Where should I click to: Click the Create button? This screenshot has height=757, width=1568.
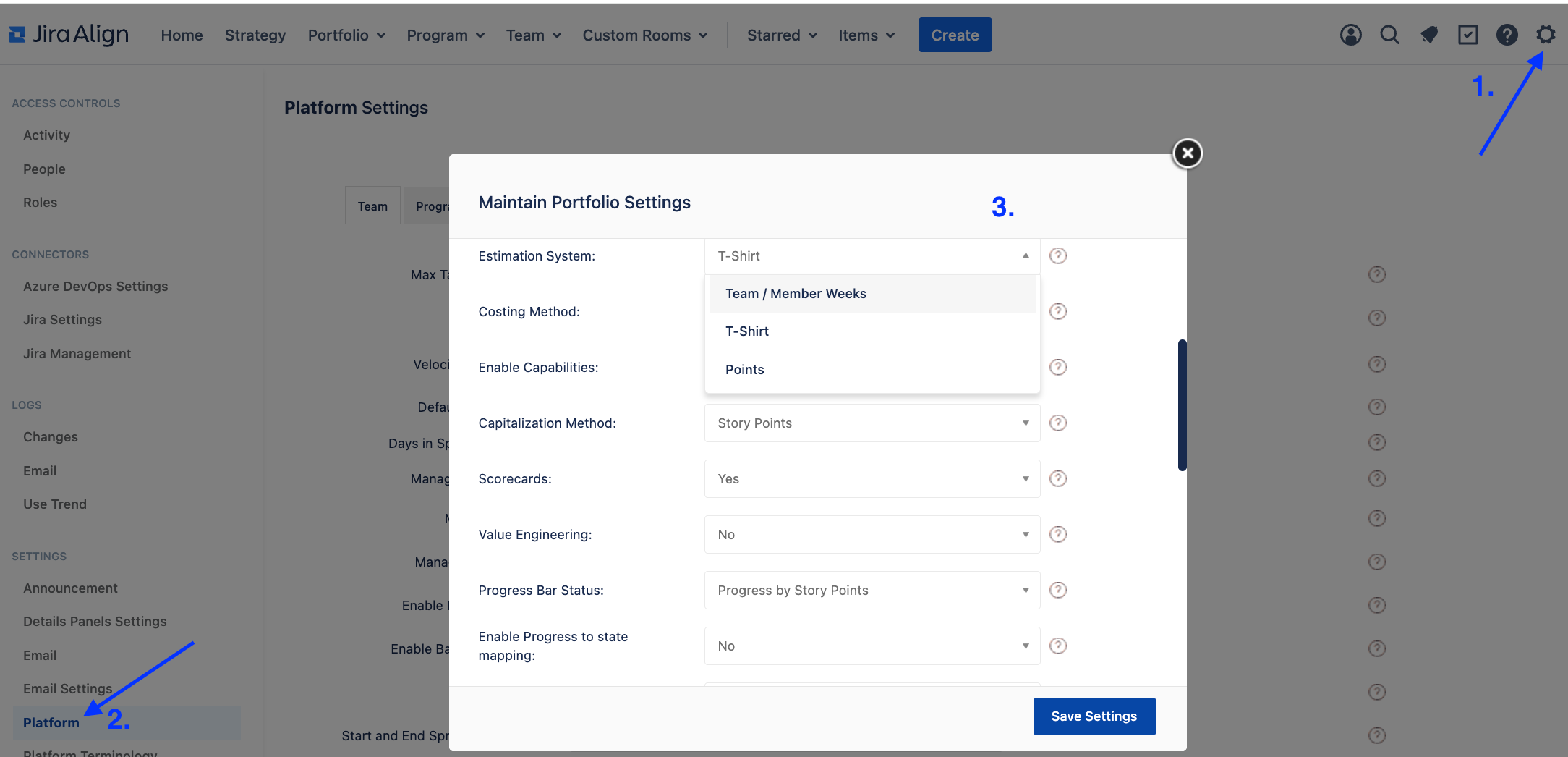[x=954, y=34]
